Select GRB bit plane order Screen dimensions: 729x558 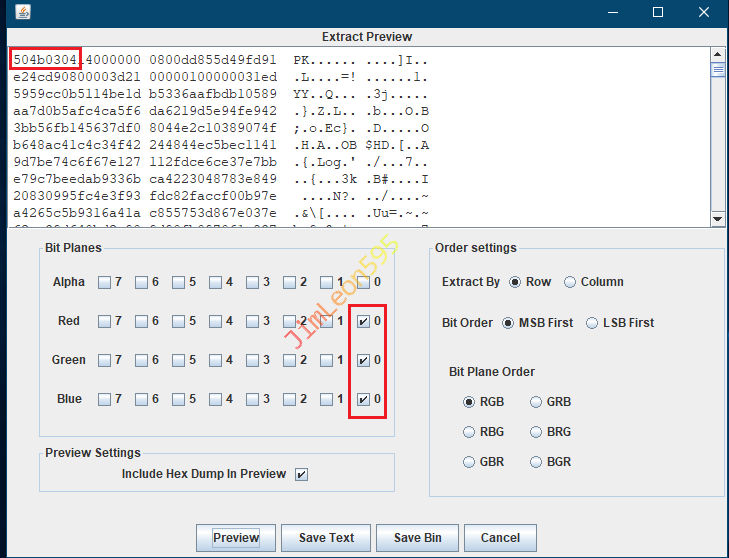537,402
